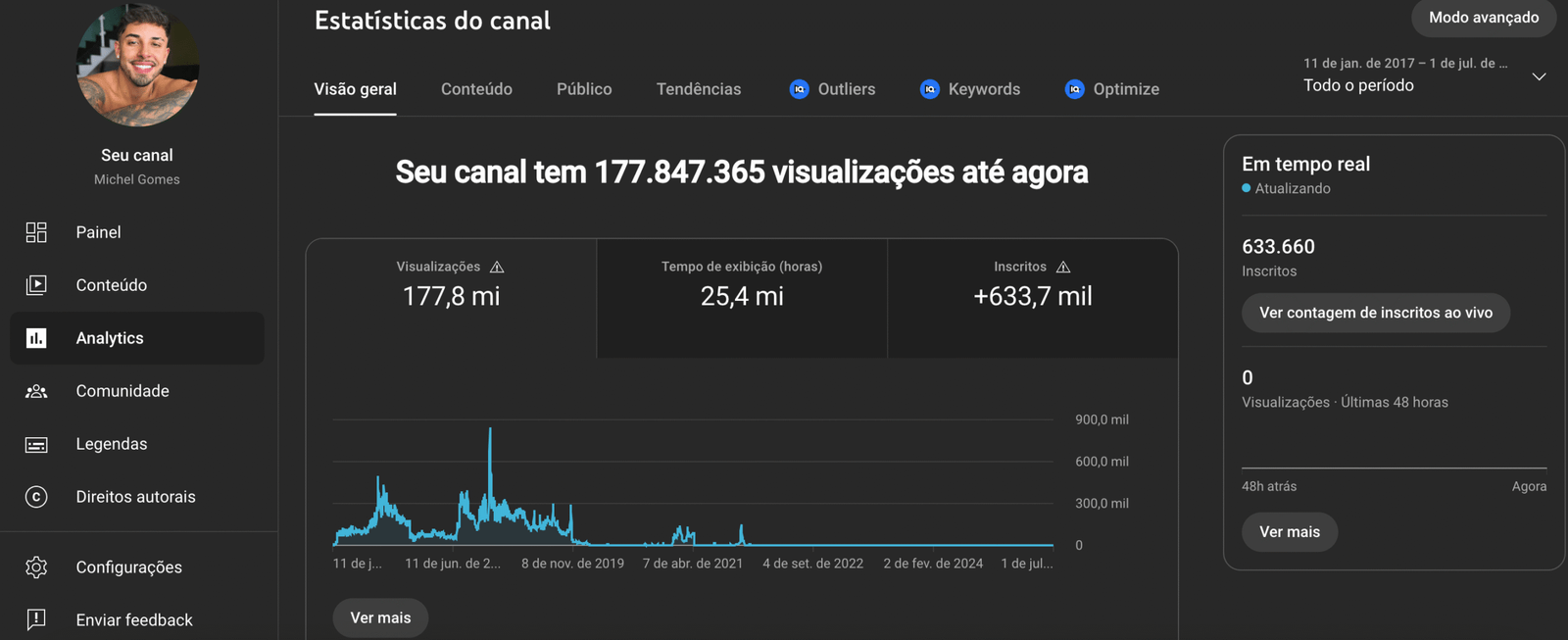Click the 900,0 mil axis value
This screenshot has height=640, width=1568.
[x=1102, y=419]
